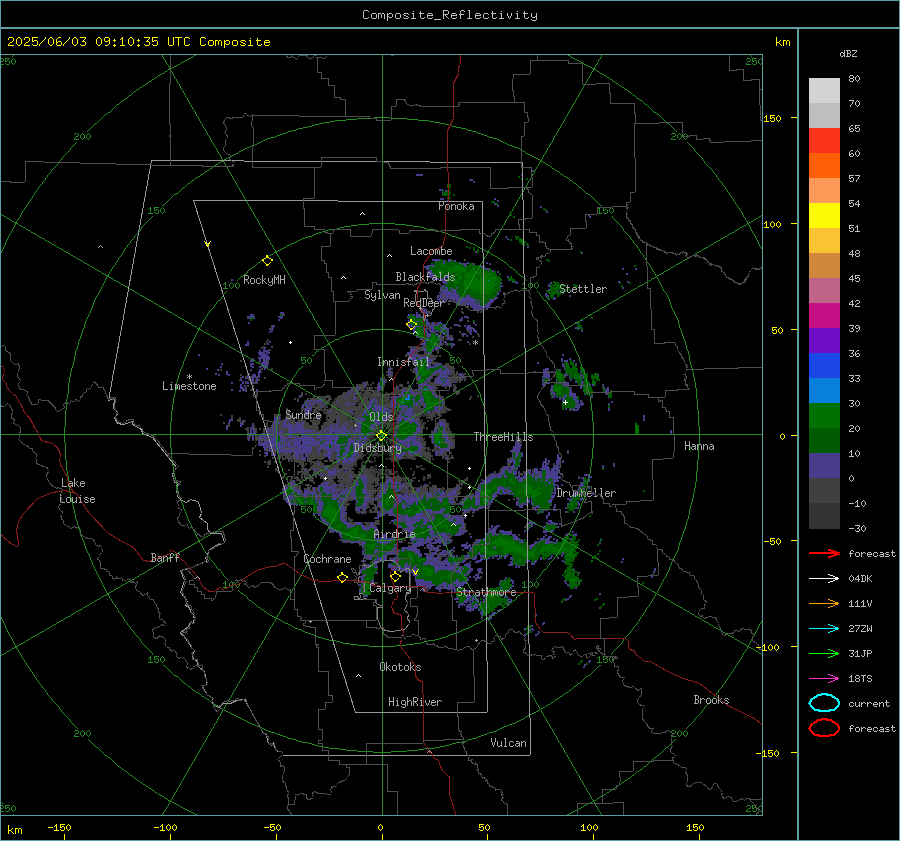
Task: Click the Calgary city label
Action: click(x=390, y=588)
